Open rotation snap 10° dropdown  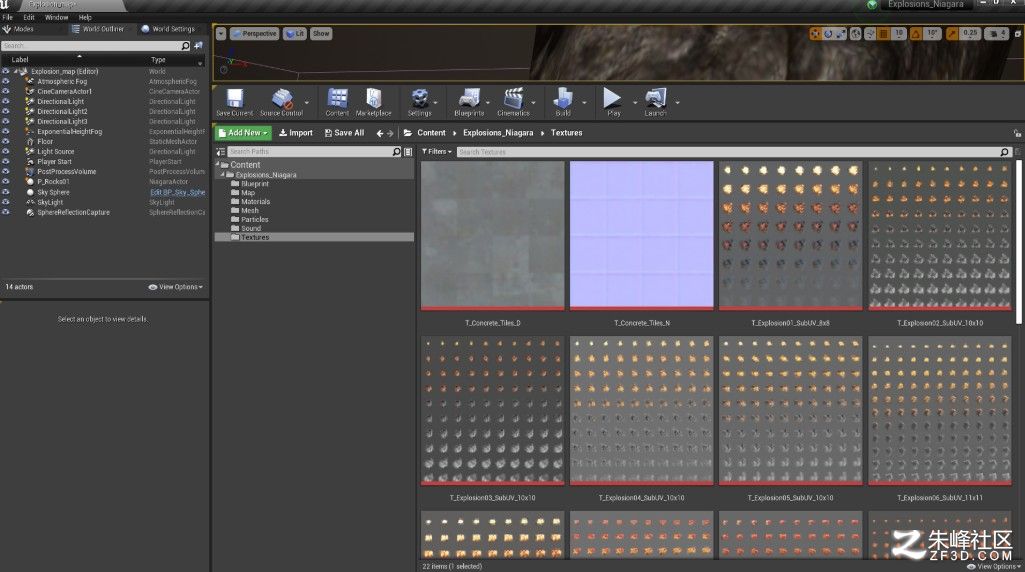(x=933, y=33)
